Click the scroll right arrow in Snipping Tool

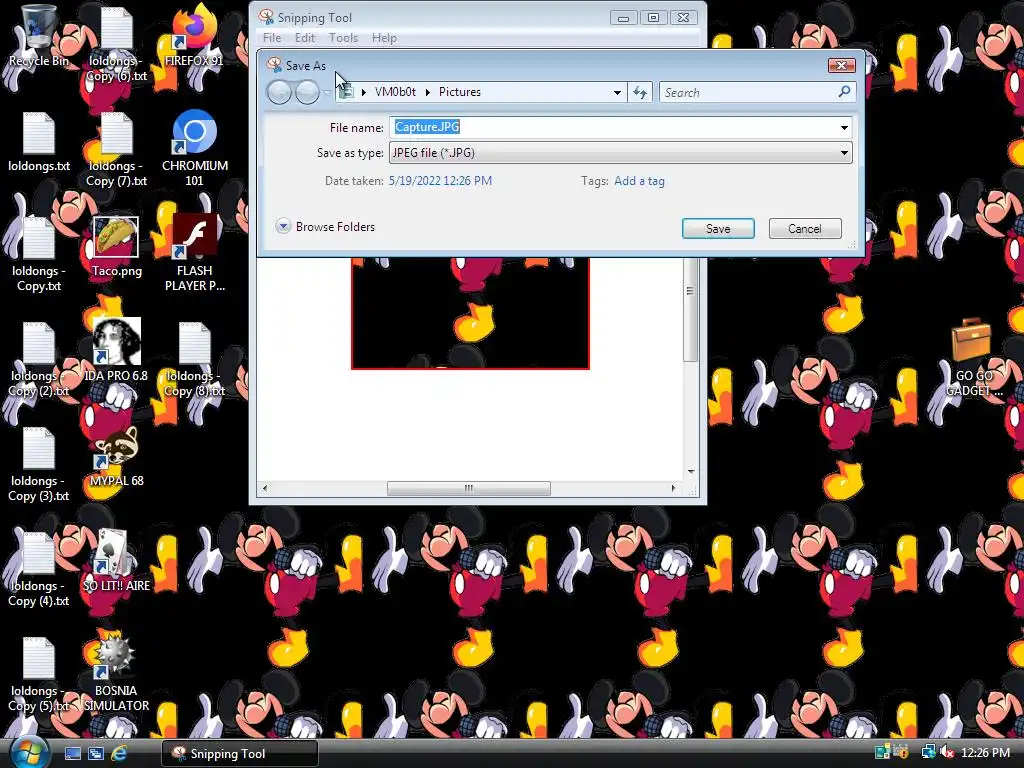(x=673, y=488)
